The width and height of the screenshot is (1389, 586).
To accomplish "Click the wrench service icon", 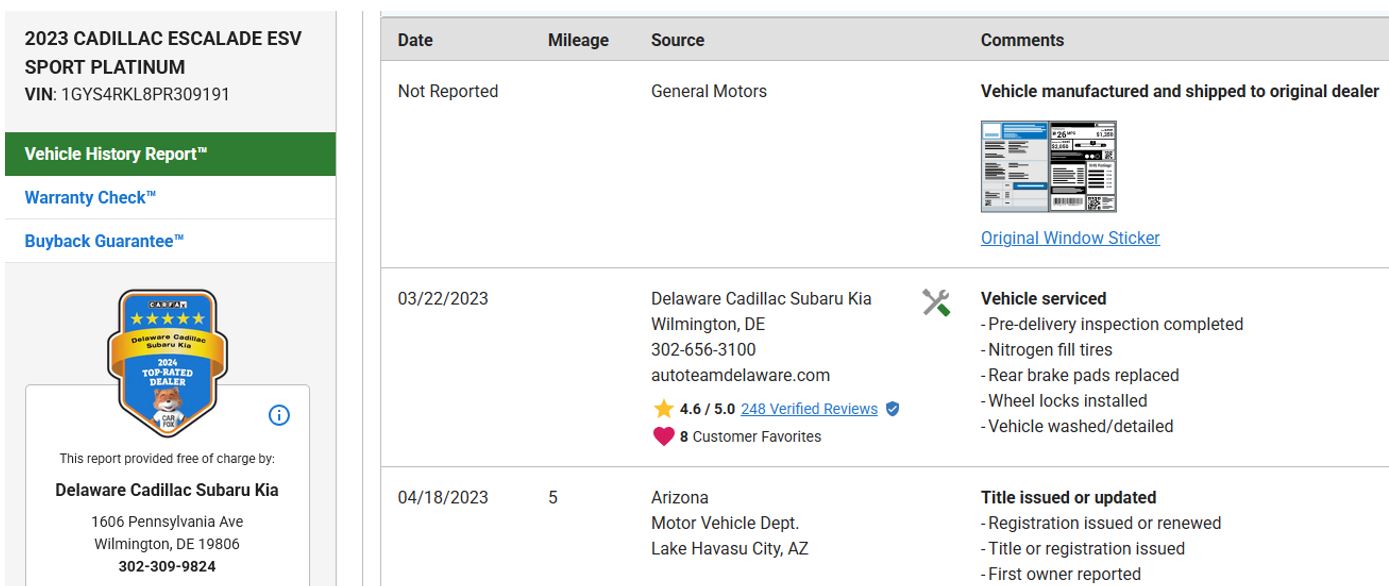I will 936,302.
